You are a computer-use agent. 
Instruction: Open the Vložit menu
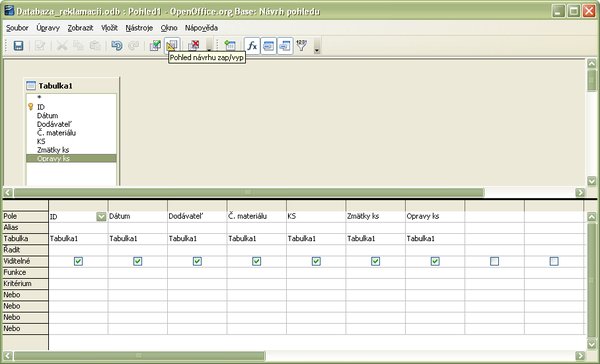coord(109,28)
